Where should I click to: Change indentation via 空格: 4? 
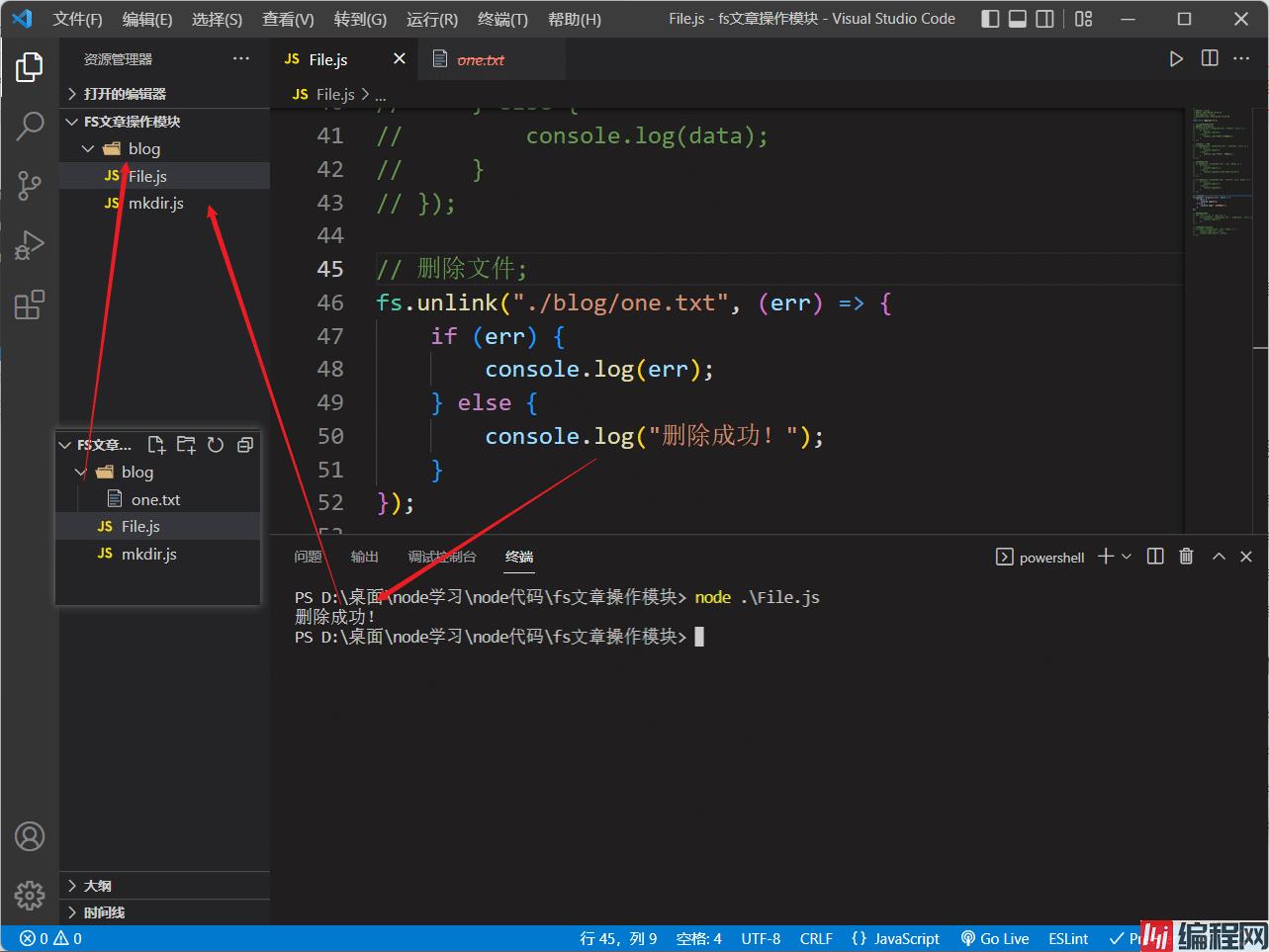tap(699, 939)
